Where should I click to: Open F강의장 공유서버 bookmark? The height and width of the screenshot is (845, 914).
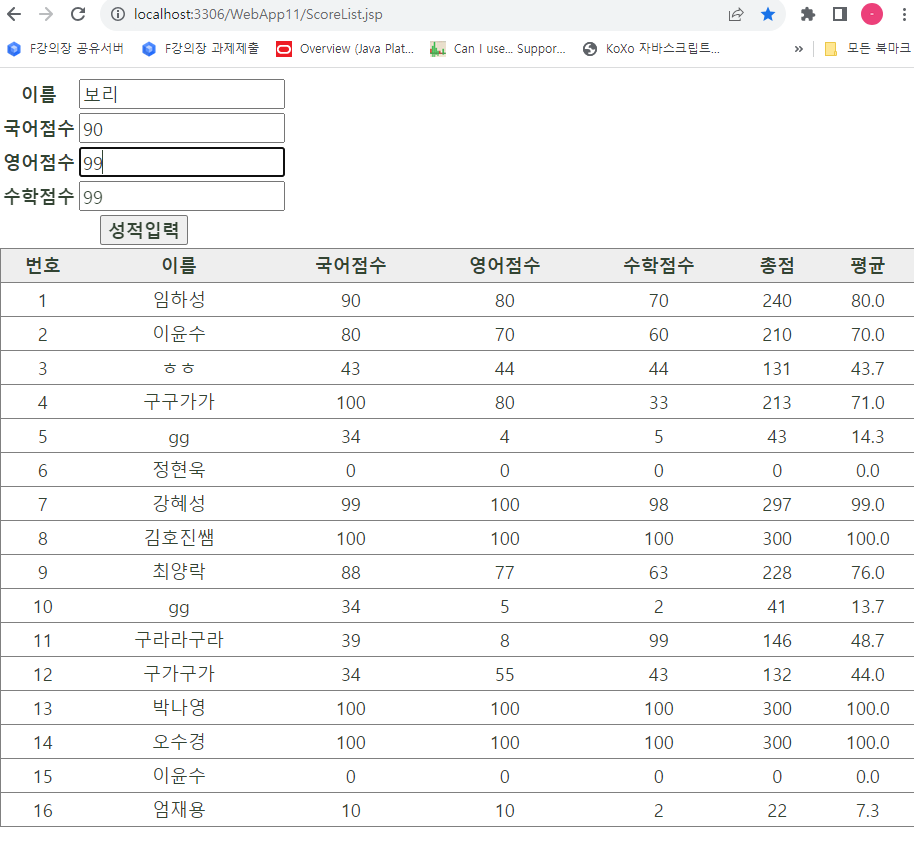coord(65,49)
